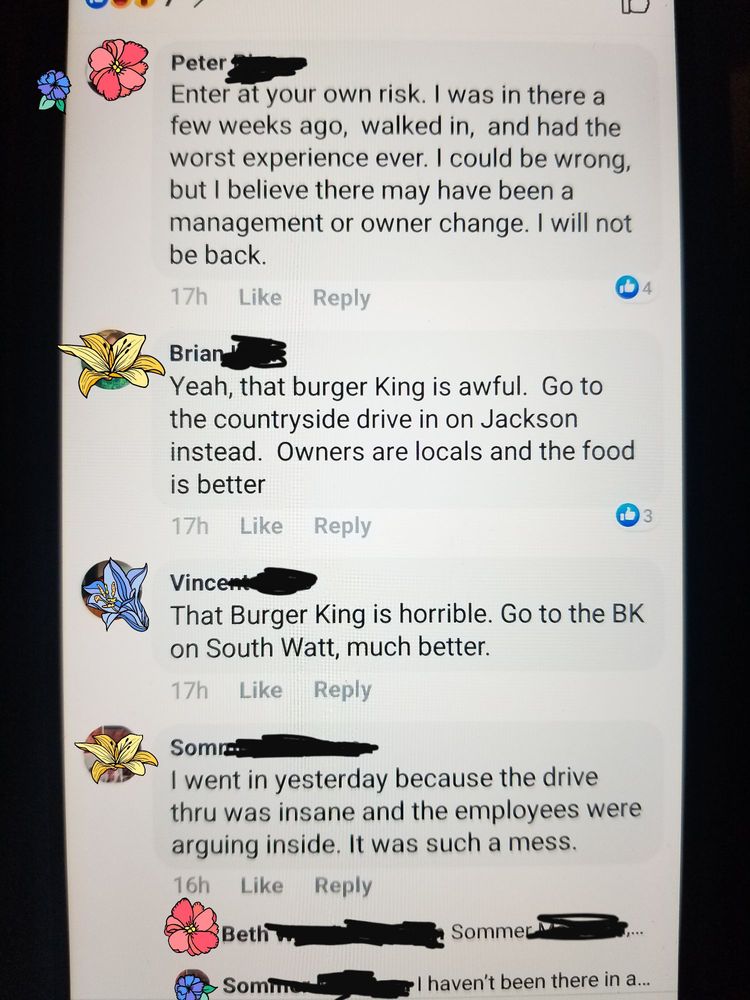Open the thumbs-up reaction count on Peter's comment
Image resolution: width=750 pixels, height=1000 pixels.
tap(635, 288)
